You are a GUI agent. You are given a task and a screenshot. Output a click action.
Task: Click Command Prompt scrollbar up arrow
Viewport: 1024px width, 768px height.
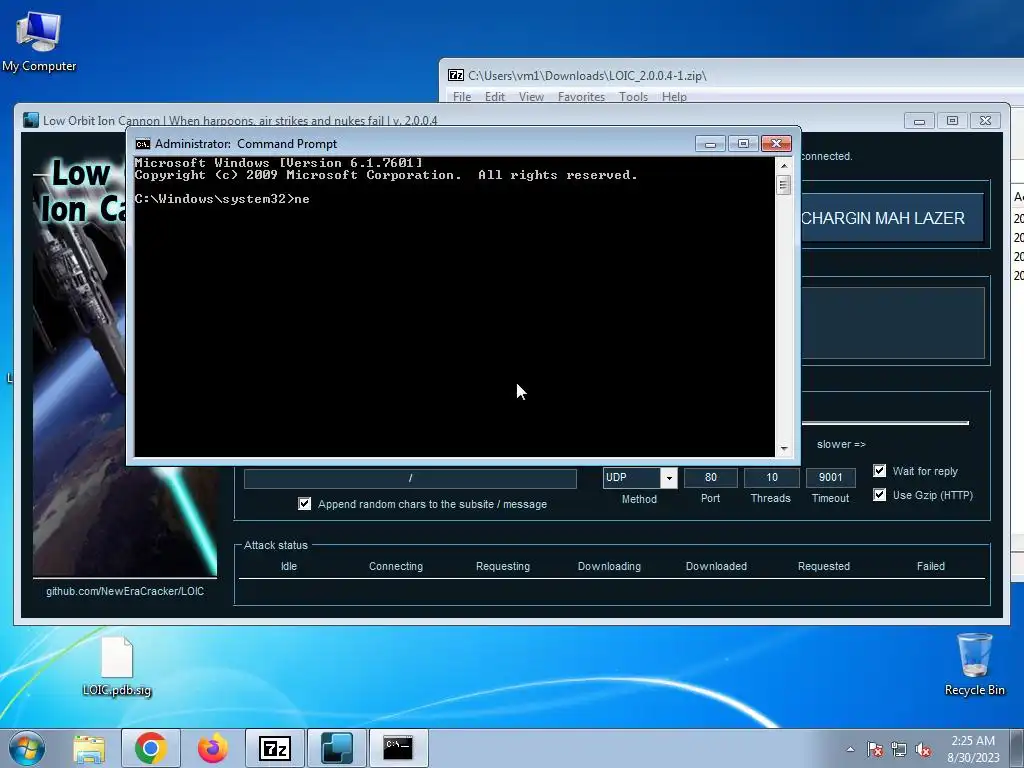tap(784, 166)
